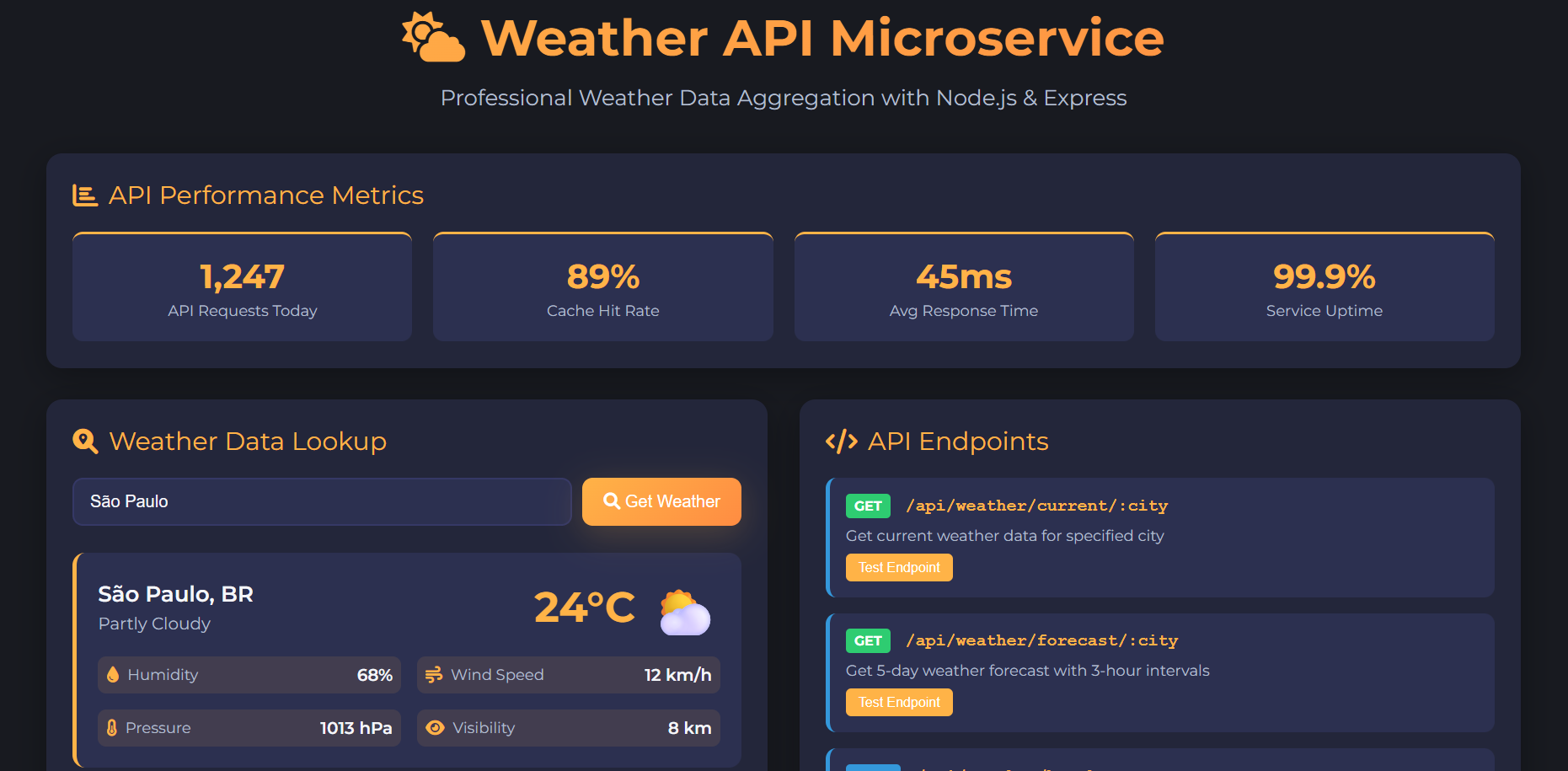1568x771 pixels.
Task: Select the Service Uptime metric card
Action: pyautogui.click(x=1324, y=286)
